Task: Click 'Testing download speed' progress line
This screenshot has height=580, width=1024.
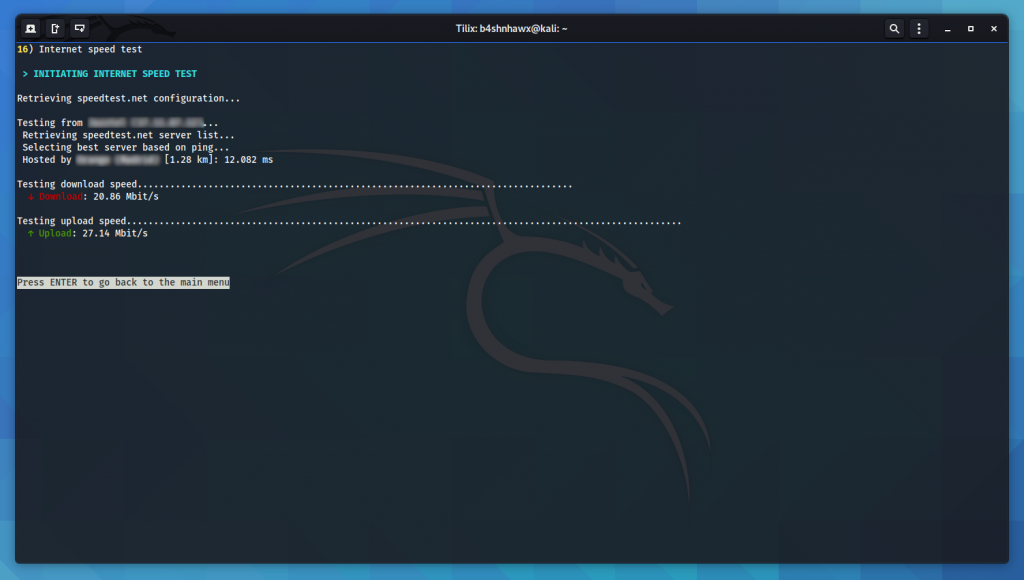Action: (295, 185)
